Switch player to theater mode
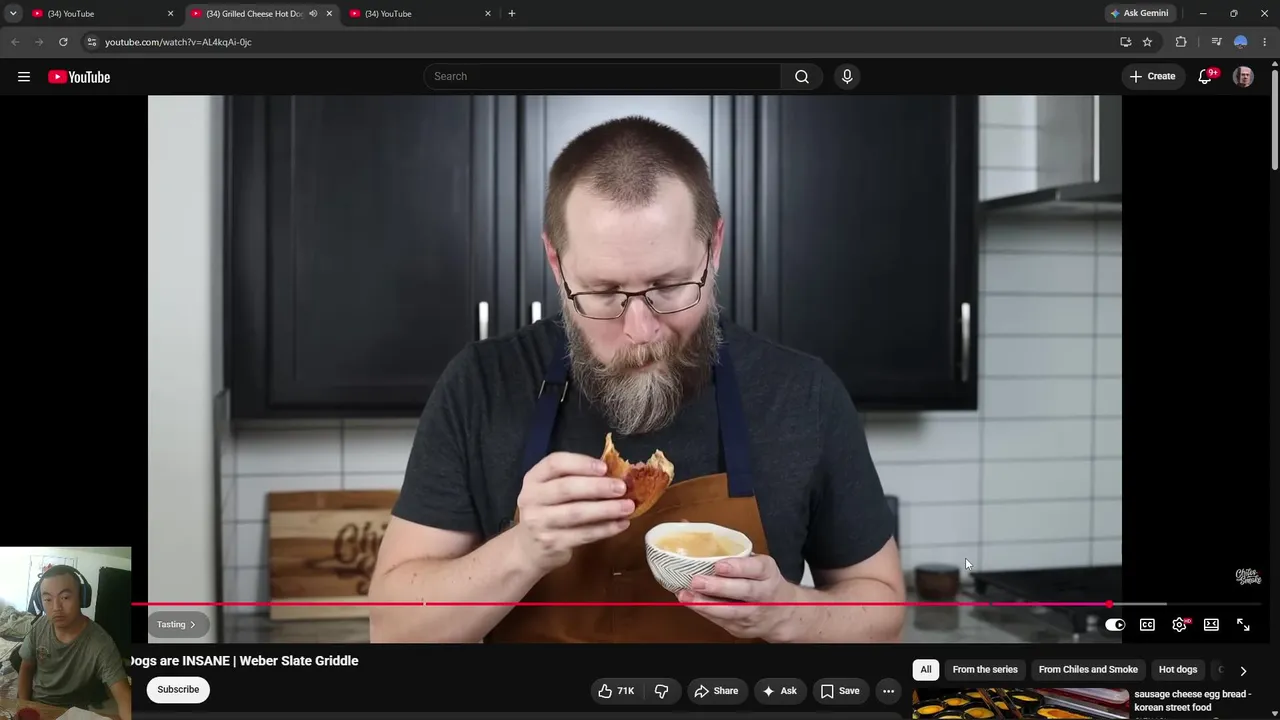 tap(1211, 625)
